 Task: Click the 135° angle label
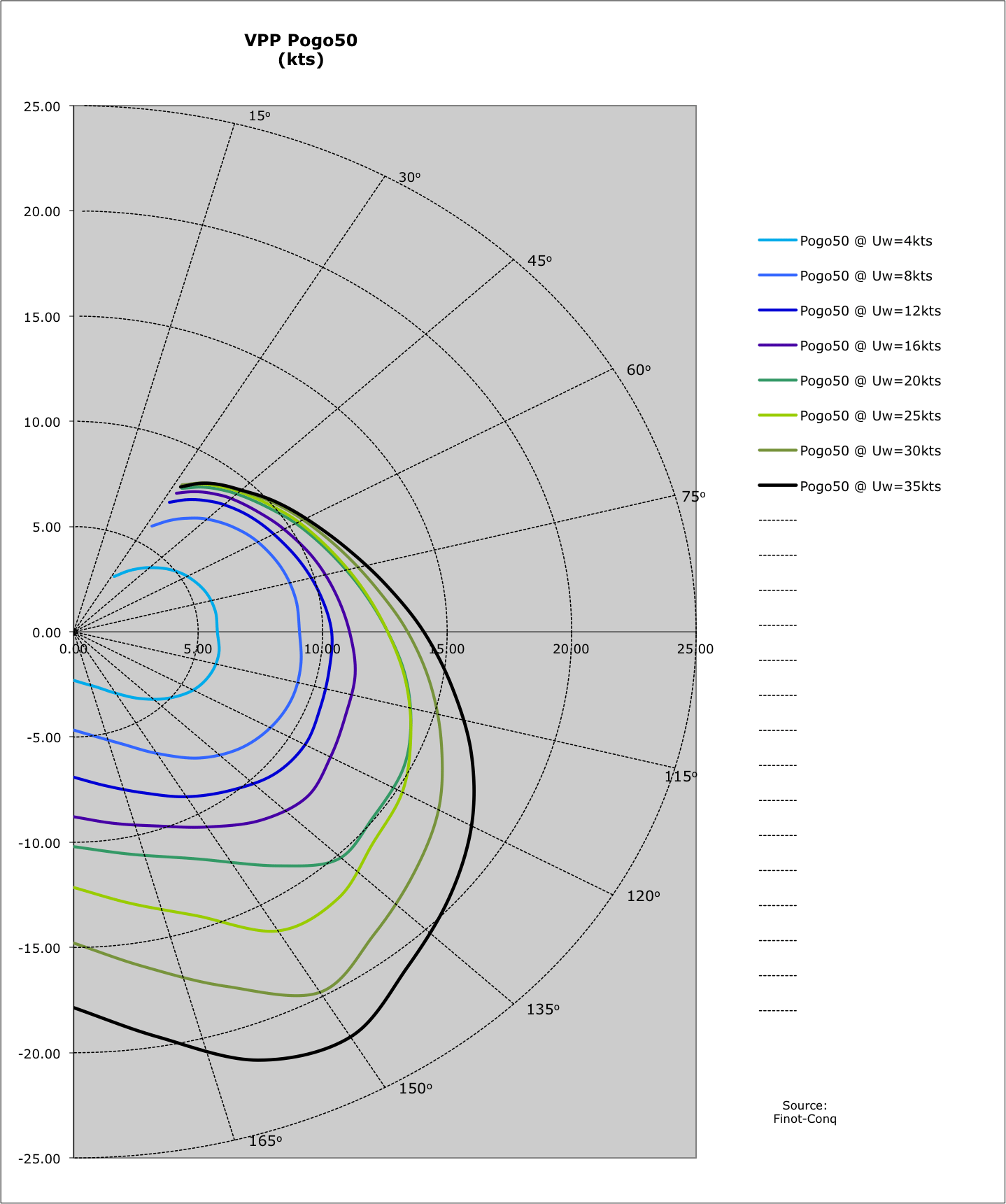point(544,1010)
